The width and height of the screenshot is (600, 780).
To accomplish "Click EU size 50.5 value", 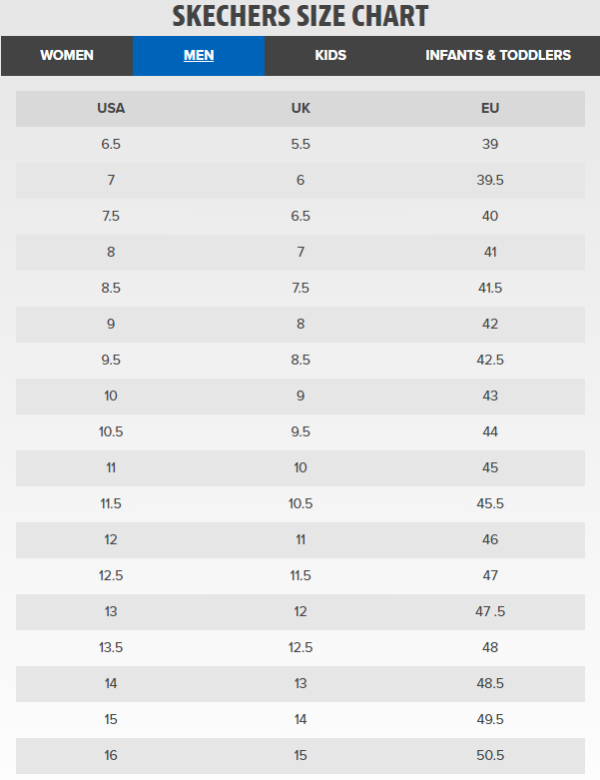I will click(x=490, y=756).
